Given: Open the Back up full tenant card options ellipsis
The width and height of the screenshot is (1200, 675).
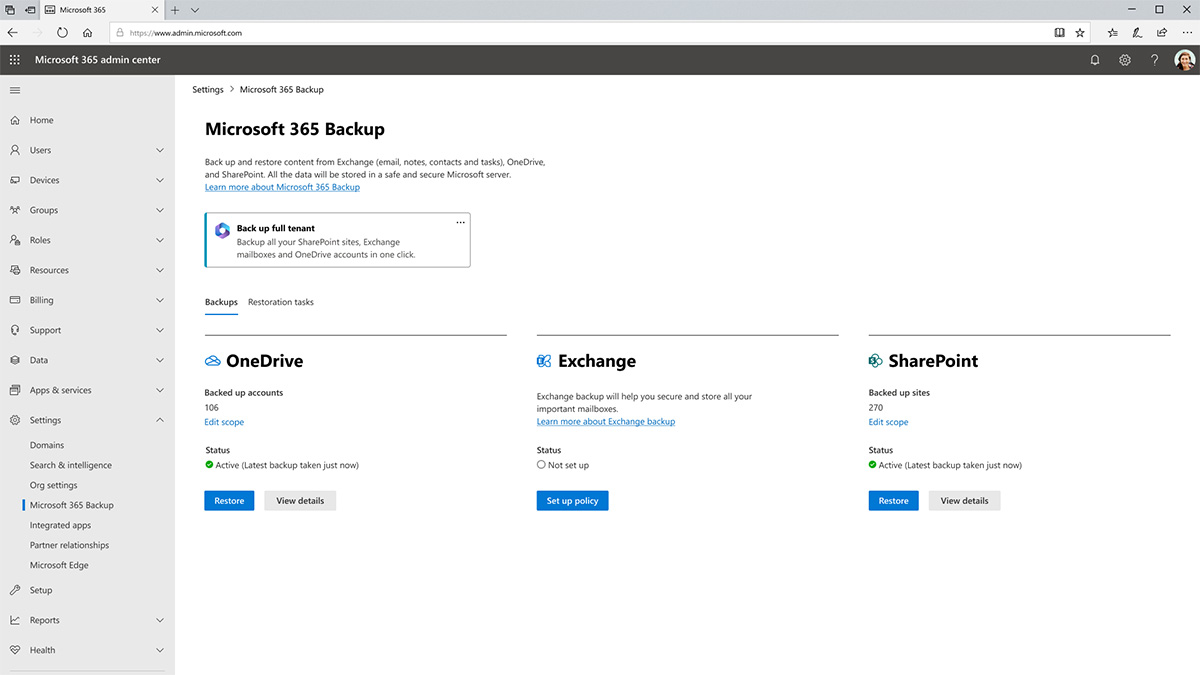Looking at the screenshot, I should pyautogui.click(x=460, y=222).
